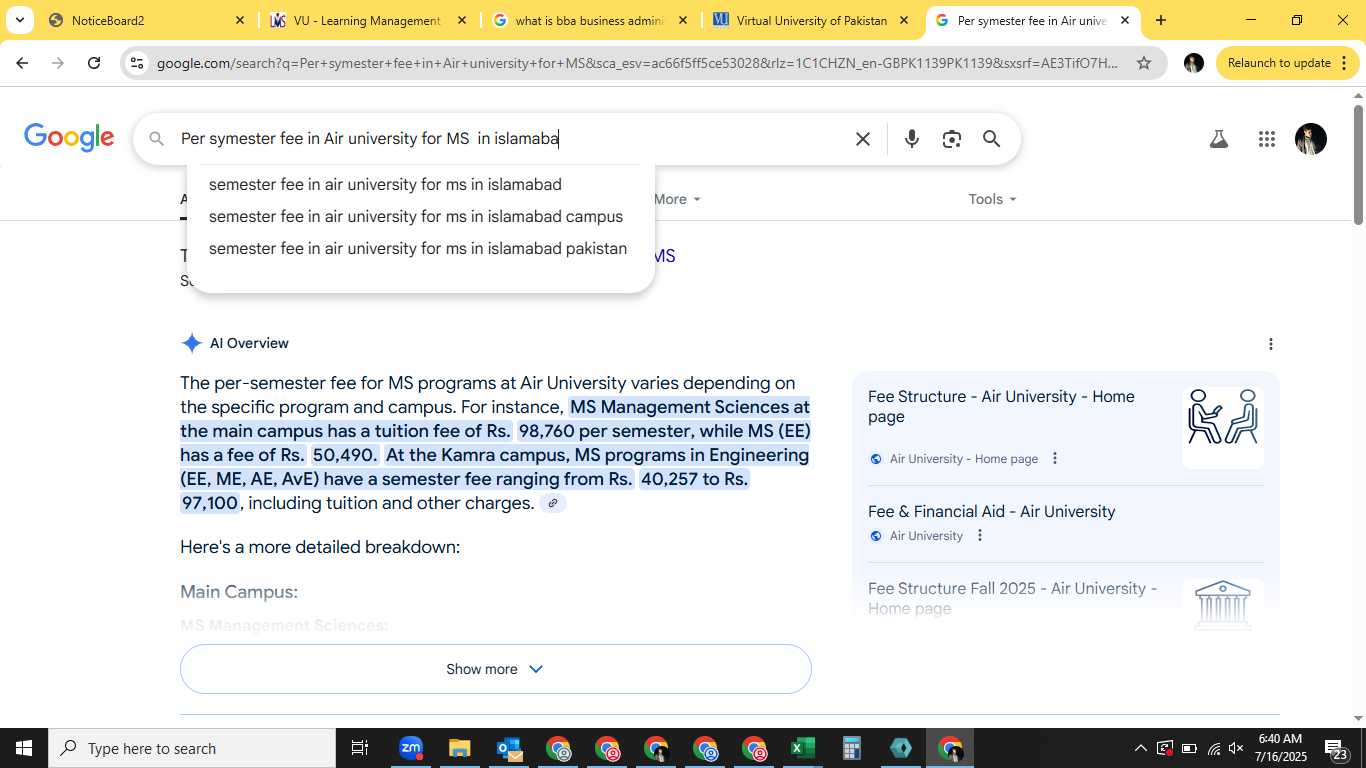Open the Tools dropdown
Screen dimensions: 1366x768
tap(992, 199)
